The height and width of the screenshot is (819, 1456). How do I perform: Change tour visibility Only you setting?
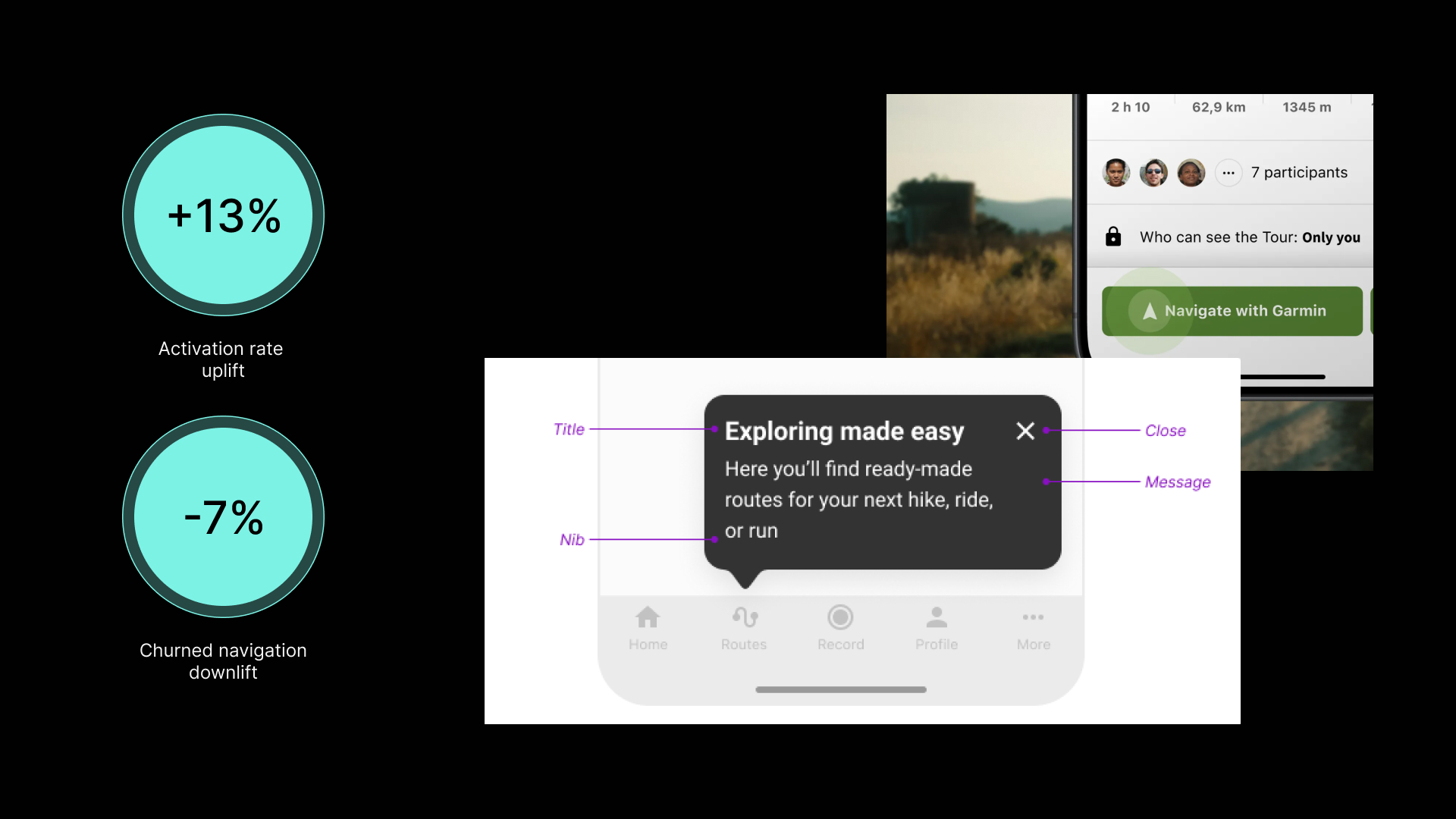coord(1331,237)
